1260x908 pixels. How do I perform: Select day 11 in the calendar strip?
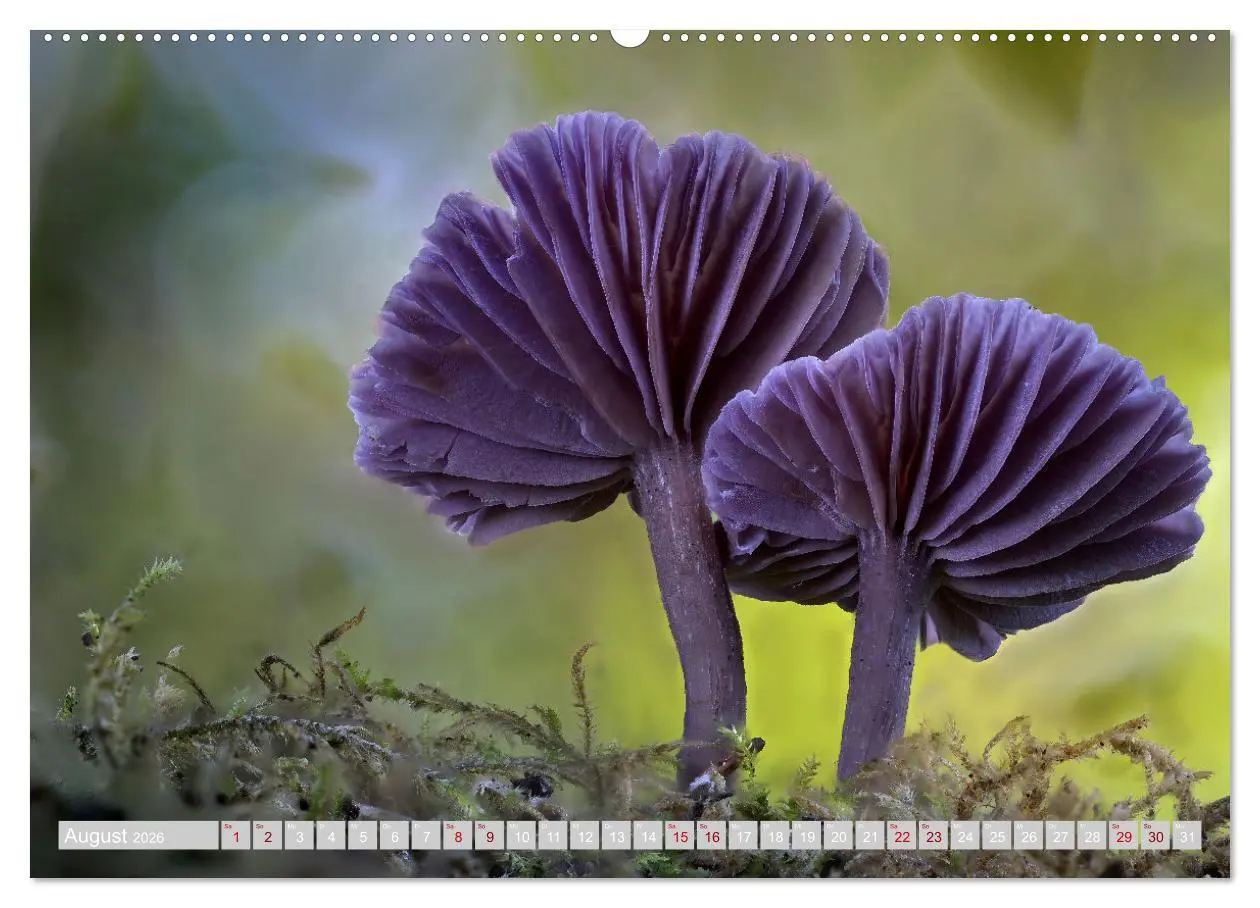553,836
